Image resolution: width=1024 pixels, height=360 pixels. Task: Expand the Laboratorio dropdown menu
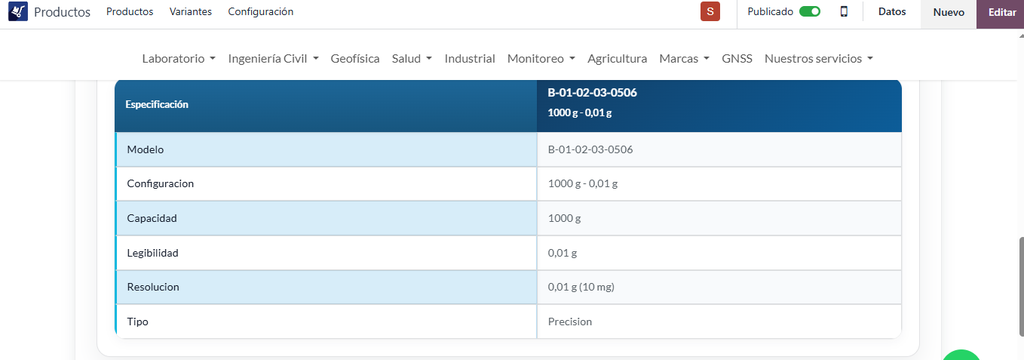(179, 59)
